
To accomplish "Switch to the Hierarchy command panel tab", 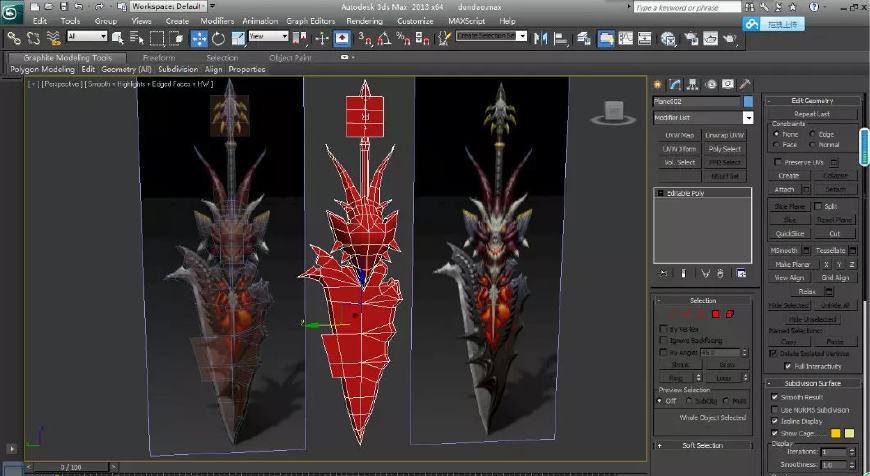I will click(692, 84).
